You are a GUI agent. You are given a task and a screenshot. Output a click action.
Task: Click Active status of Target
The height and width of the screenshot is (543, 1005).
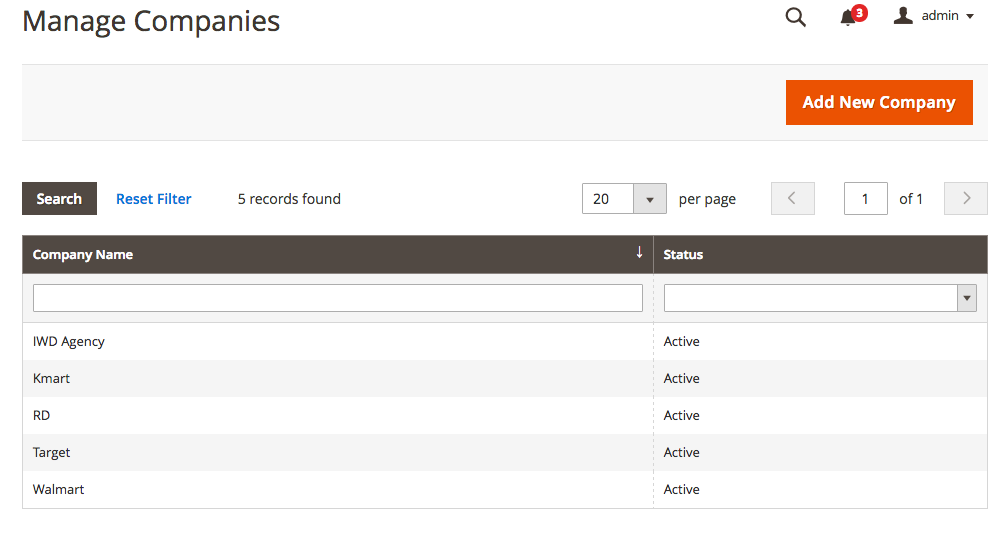(681, 453)
